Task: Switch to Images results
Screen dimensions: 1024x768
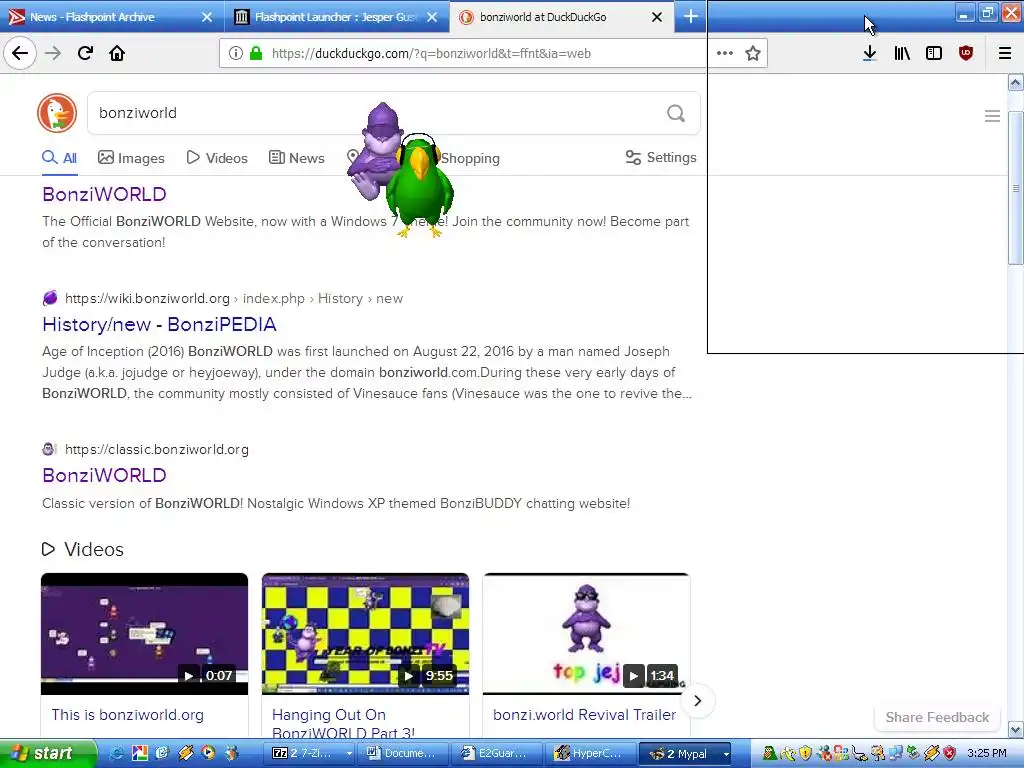Action: pyautogui.click(x=131, y=158)
